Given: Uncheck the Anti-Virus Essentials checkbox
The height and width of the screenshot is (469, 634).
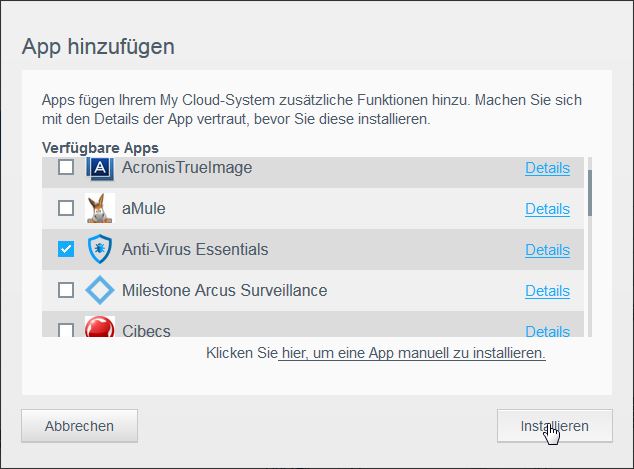Looking at the screenshot, I should (x=66, y=249).
